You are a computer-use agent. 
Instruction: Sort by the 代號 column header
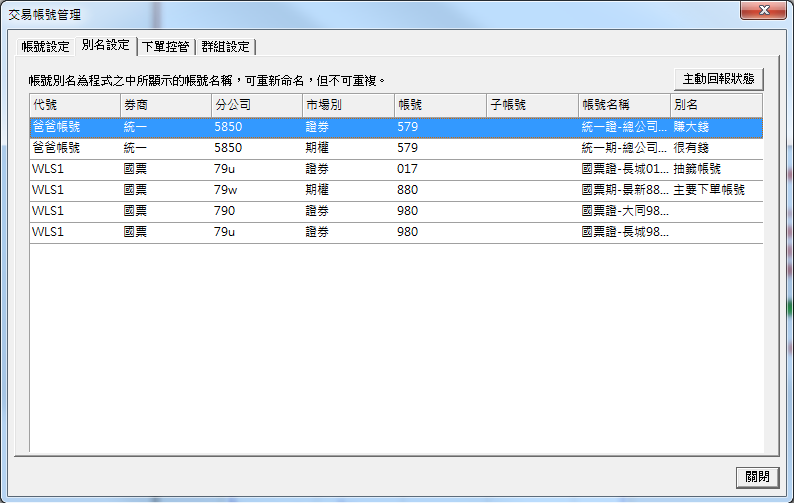[x=74, y=105]
